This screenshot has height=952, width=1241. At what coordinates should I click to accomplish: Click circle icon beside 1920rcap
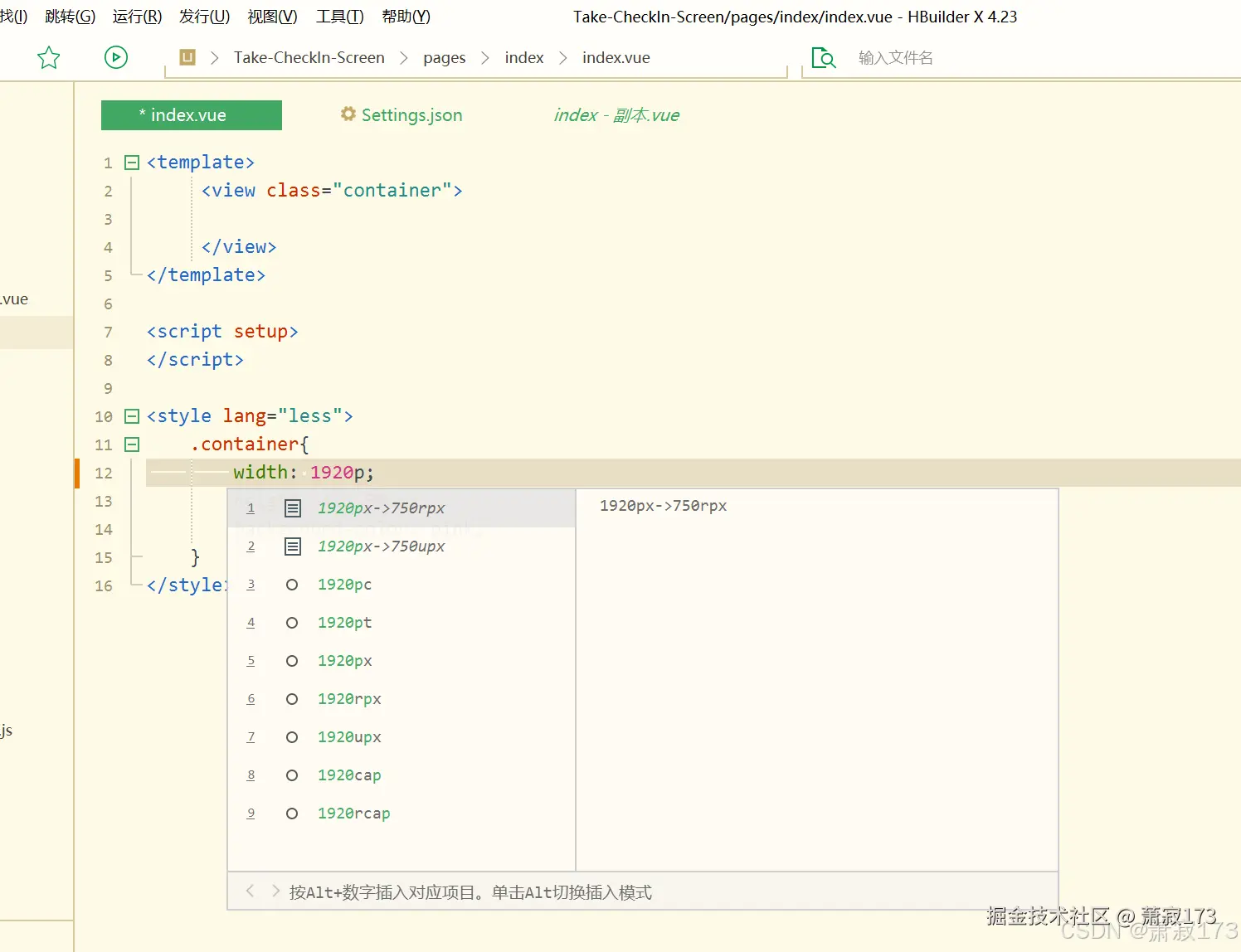[292, 814]
